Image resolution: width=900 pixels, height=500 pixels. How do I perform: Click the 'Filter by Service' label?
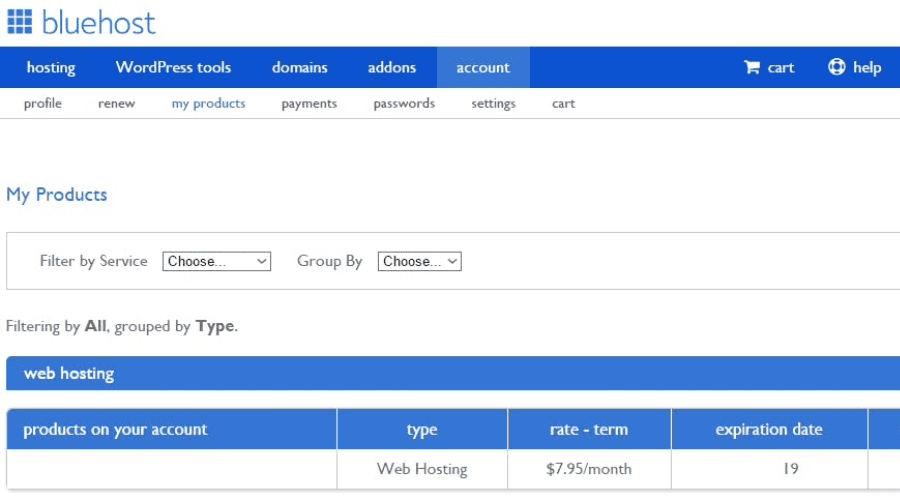[94, 261]
